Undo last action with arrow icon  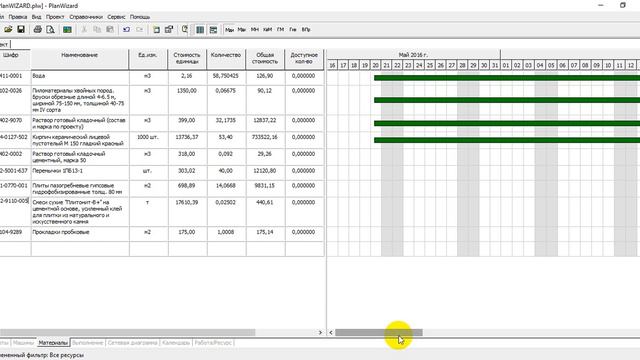tap(127, 29)
